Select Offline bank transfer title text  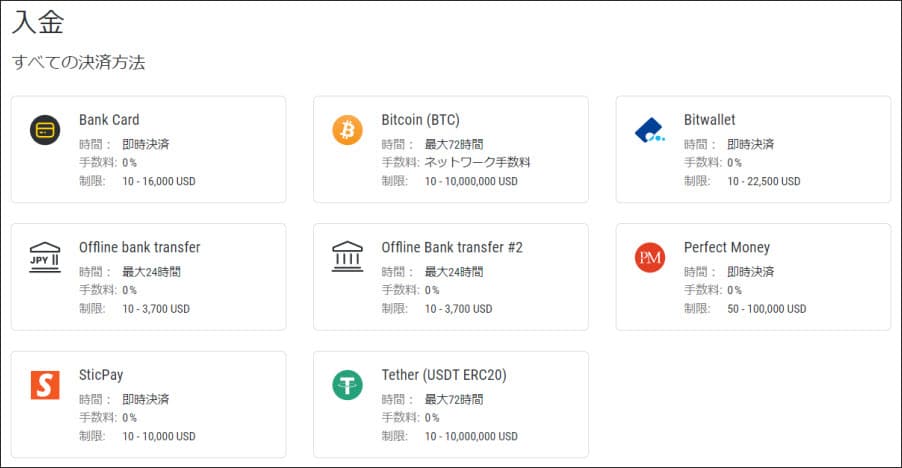[x=139, y=247]
